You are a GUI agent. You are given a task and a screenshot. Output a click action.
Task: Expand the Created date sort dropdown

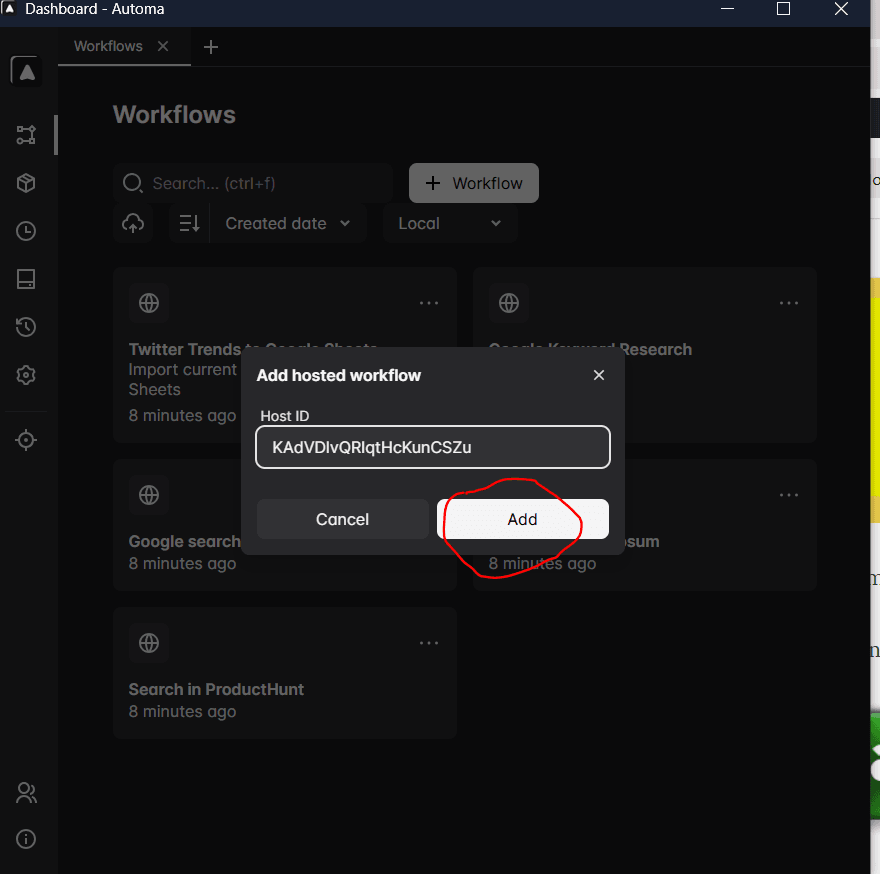coord(288,223)
